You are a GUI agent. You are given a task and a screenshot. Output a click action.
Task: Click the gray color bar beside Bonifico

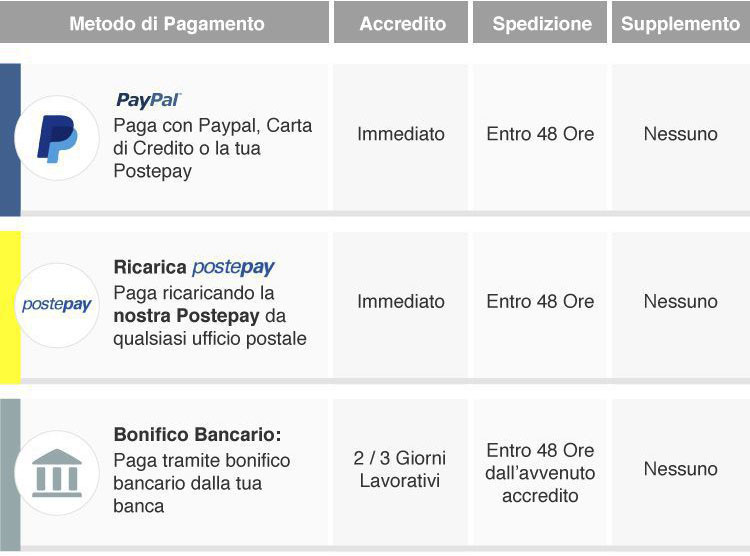coord(10,475)
